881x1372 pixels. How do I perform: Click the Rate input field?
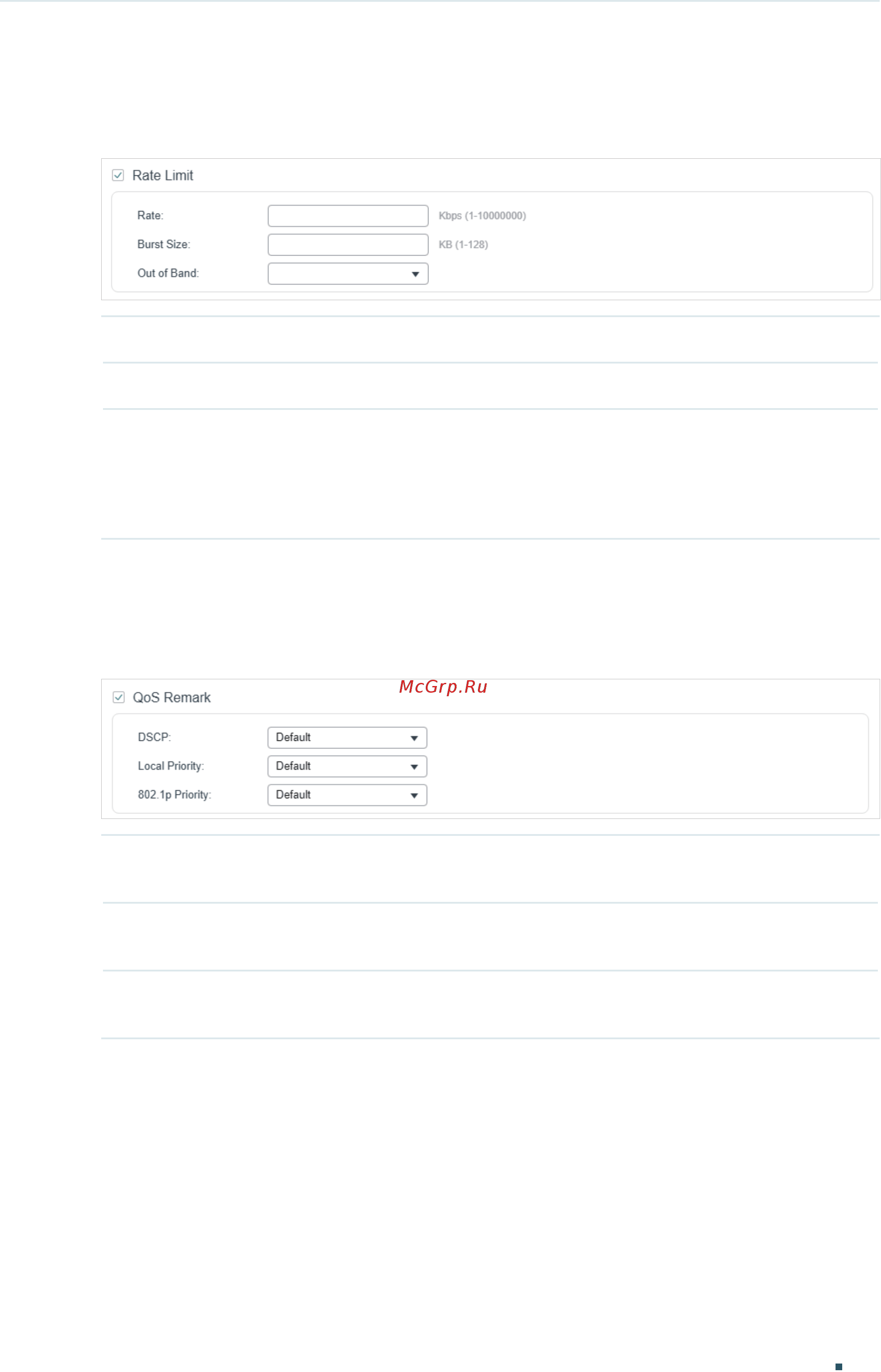[348, 216]
